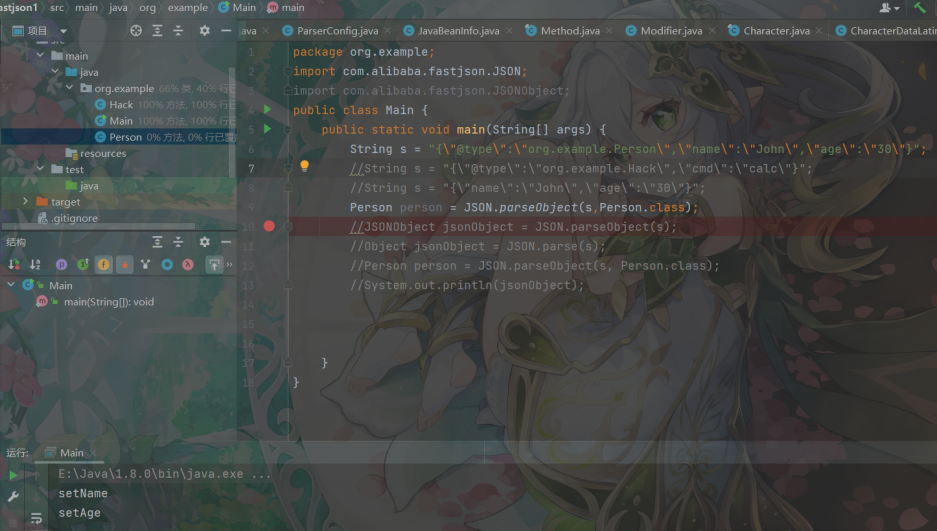The height and width of the screenshot is (531, 937).
Task: Remove the red breakpoint on line 10
Action: [x=269, y=226]
